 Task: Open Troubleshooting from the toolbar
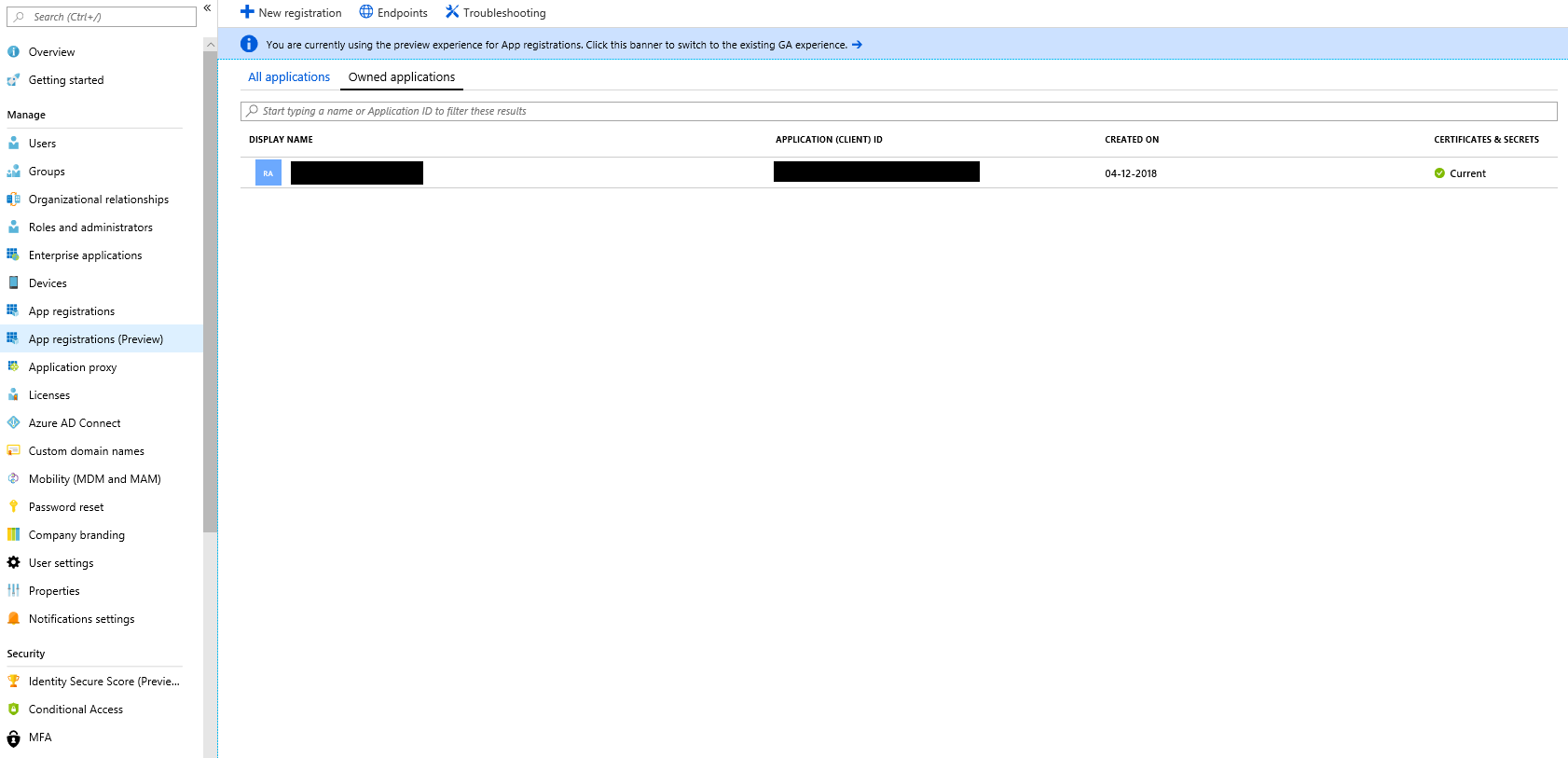495,13
